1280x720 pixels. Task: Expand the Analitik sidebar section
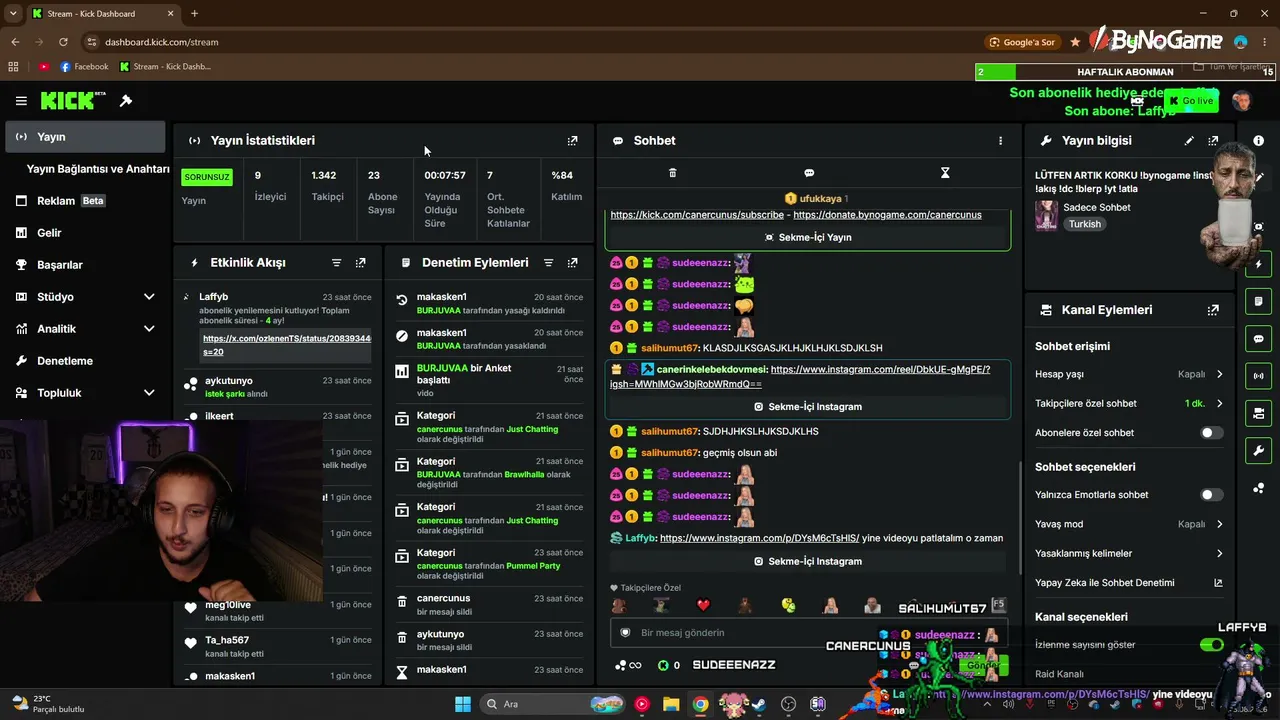point(149,329)
